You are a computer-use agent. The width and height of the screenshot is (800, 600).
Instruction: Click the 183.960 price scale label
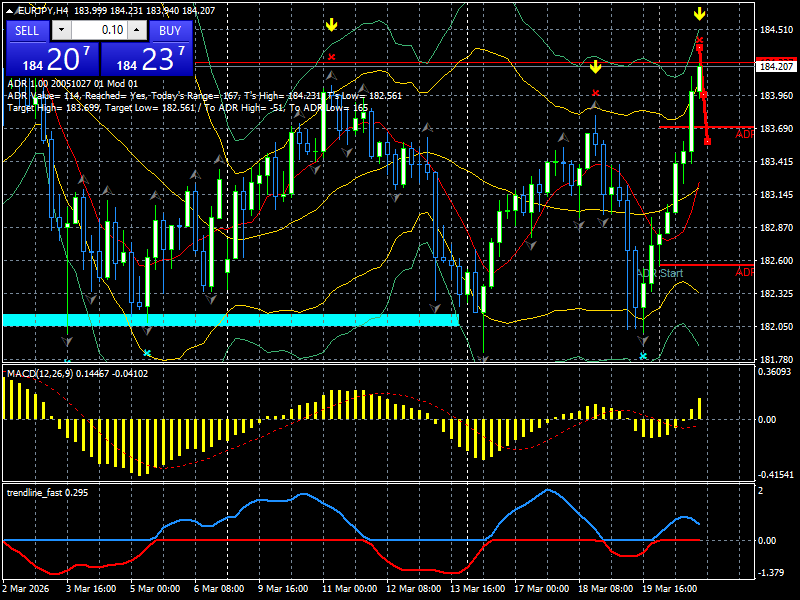(x=776, y=95)
